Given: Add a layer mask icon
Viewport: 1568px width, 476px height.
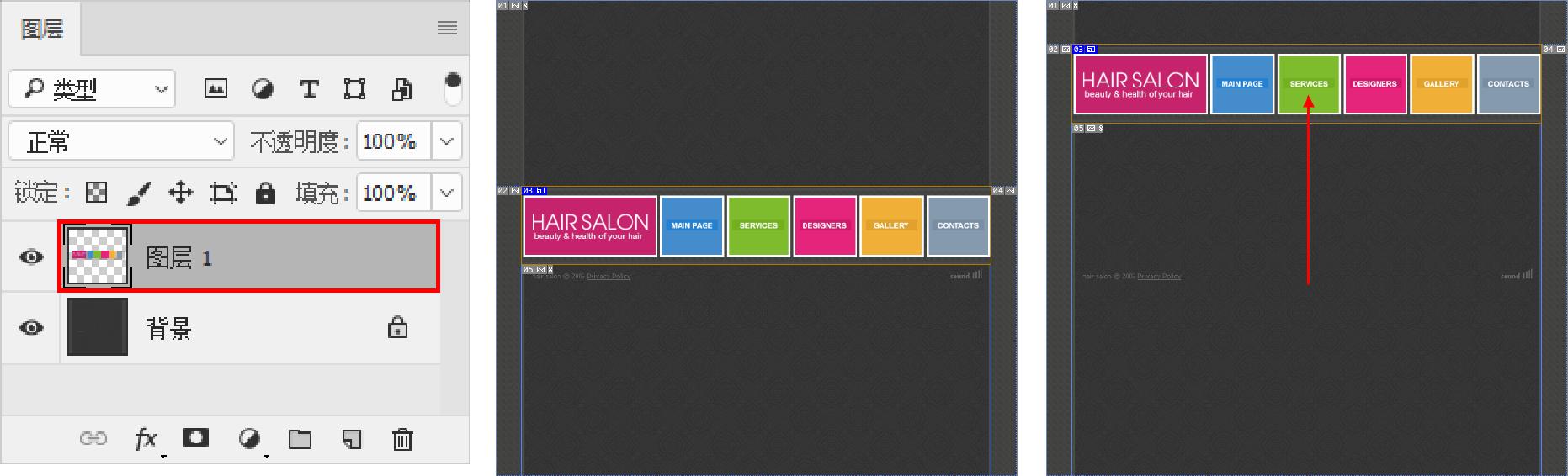Looking at the screenshot, I should [196, 438].
